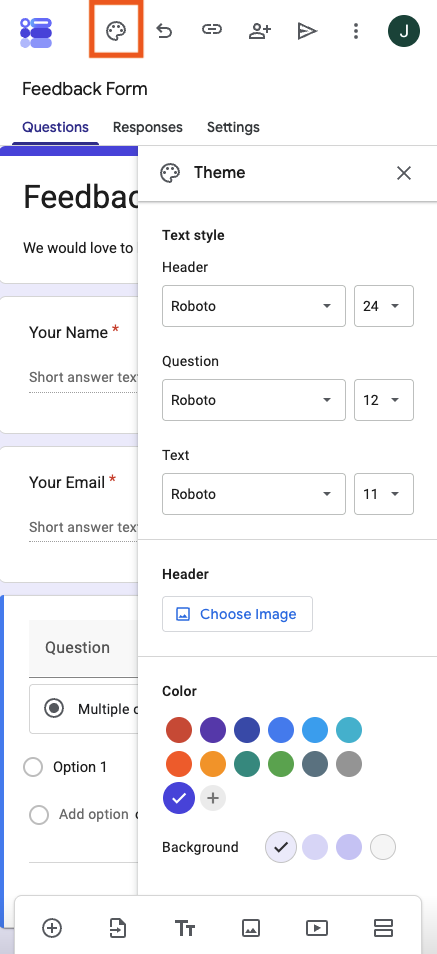Open the Text font size 11 dropdown
Viewport: 437px width, 954px height.
coord(384,494)
